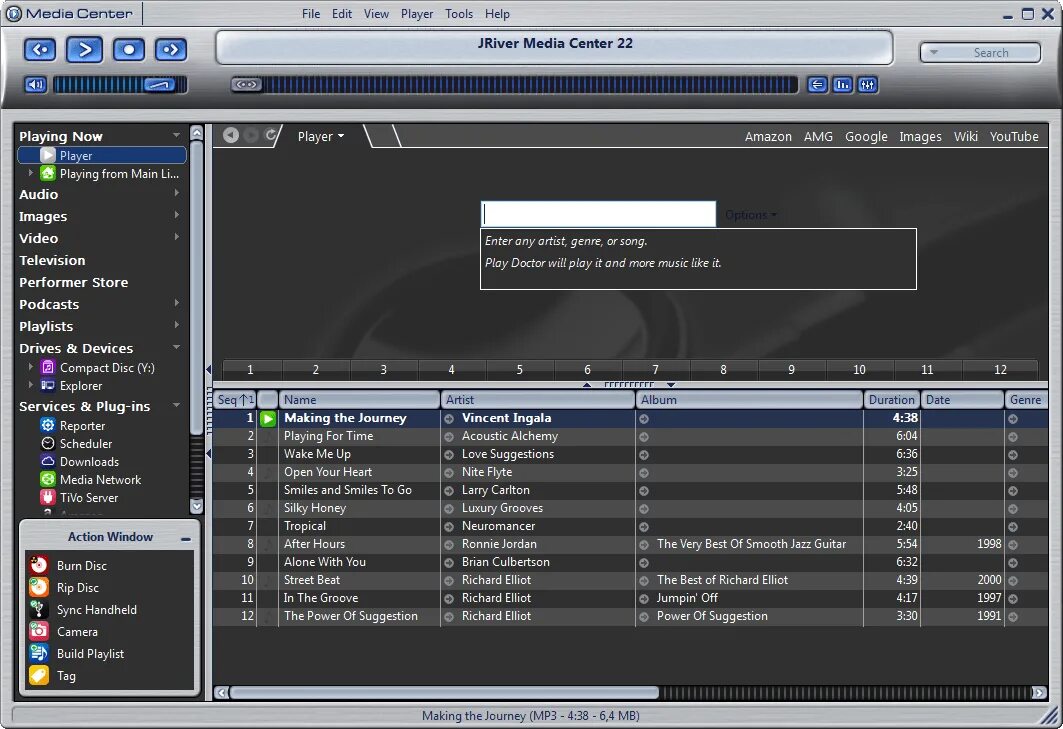Click the Google link
The height and width of the screenshot is (729, 1063).
tap(866, 136)
